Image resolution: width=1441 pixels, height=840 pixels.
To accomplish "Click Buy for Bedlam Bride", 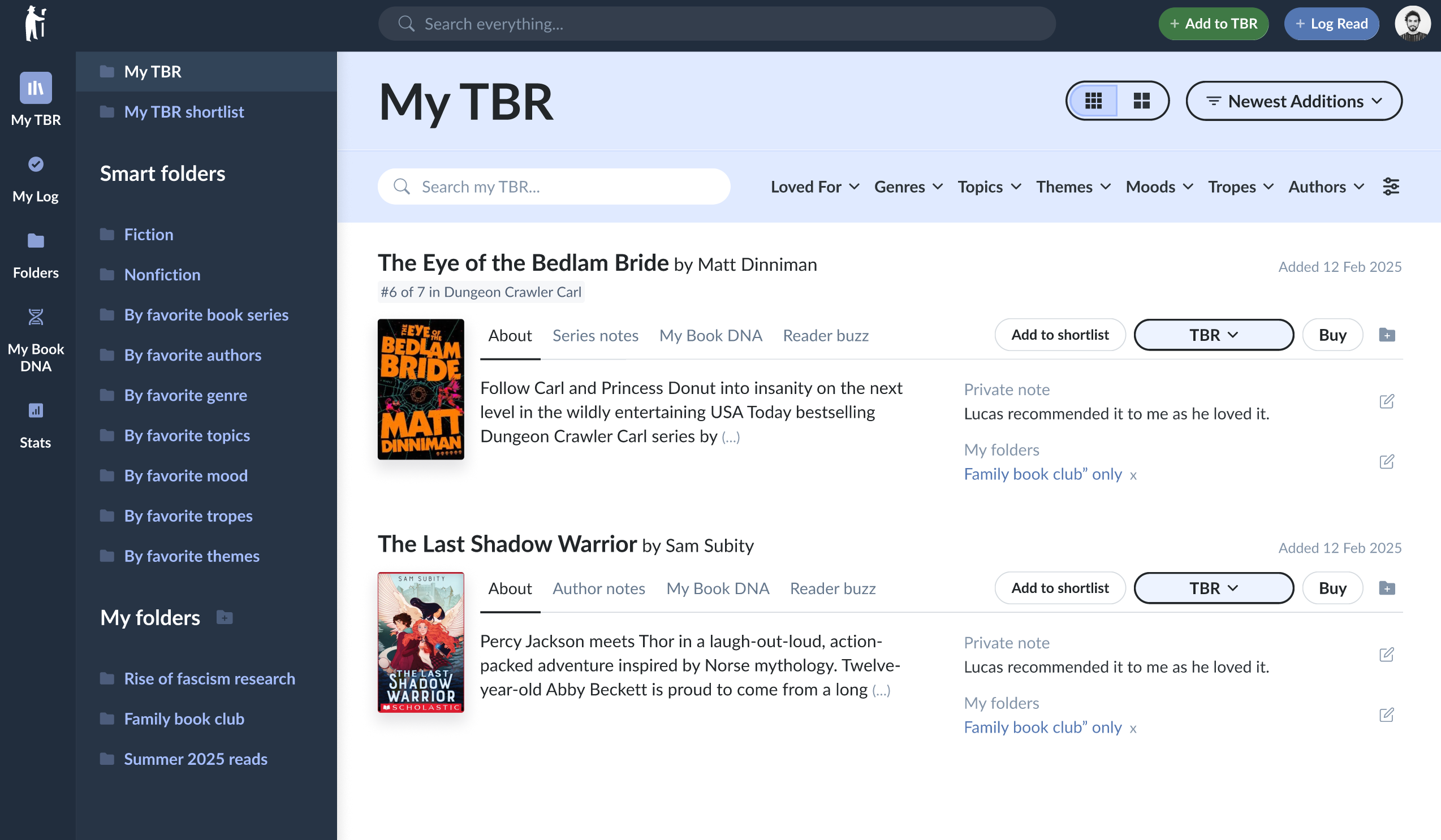I will (x=1332, y=335).
